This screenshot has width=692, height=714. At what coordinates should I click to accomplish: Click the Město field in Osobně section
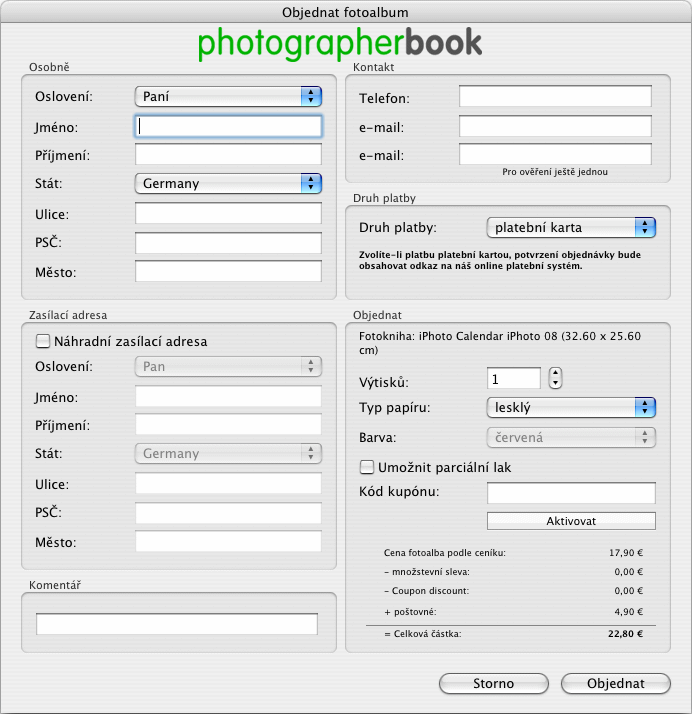[228, 271]
